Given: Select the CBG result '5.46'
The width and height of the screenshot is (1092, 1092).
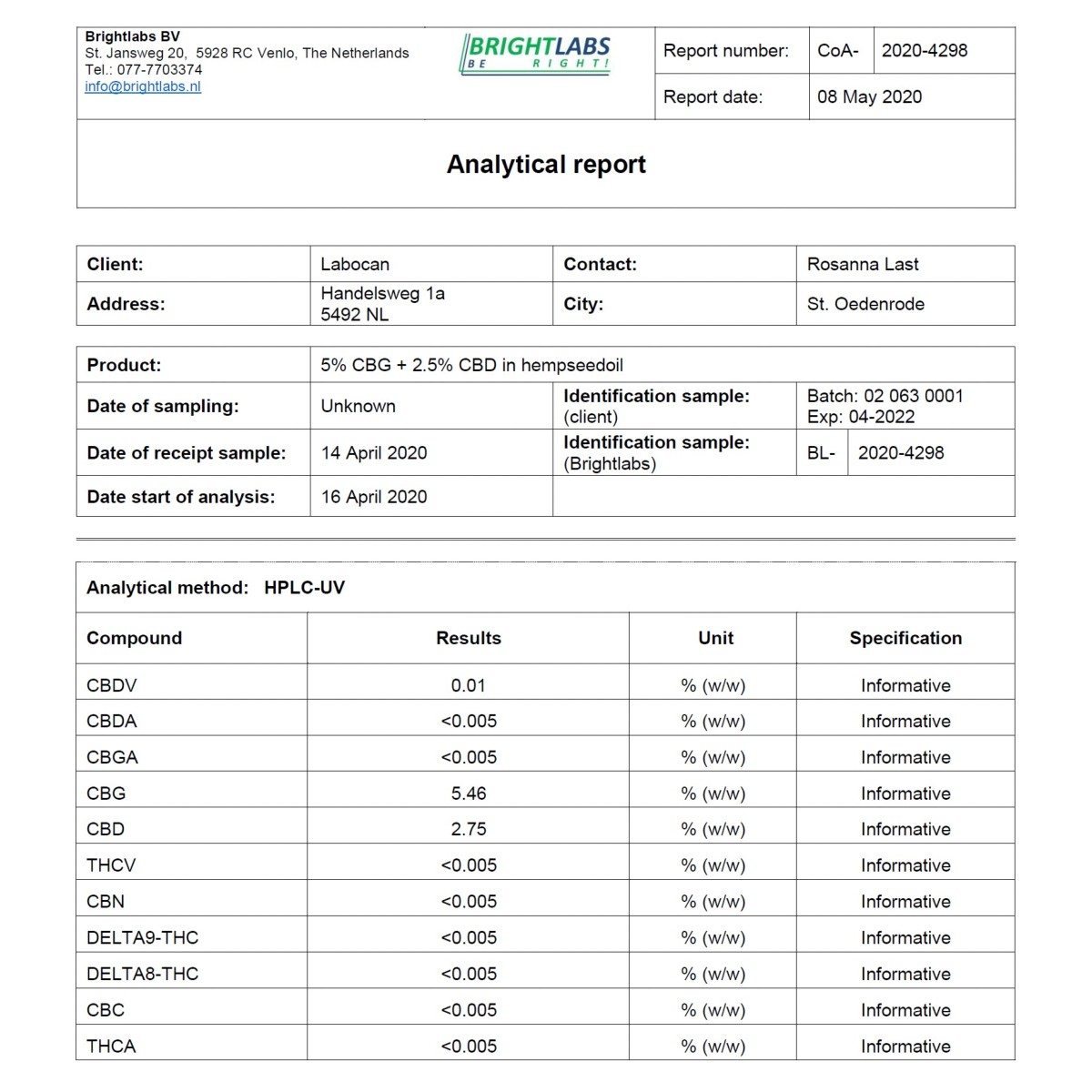Looking at the screenshot, I should [469, 794].
